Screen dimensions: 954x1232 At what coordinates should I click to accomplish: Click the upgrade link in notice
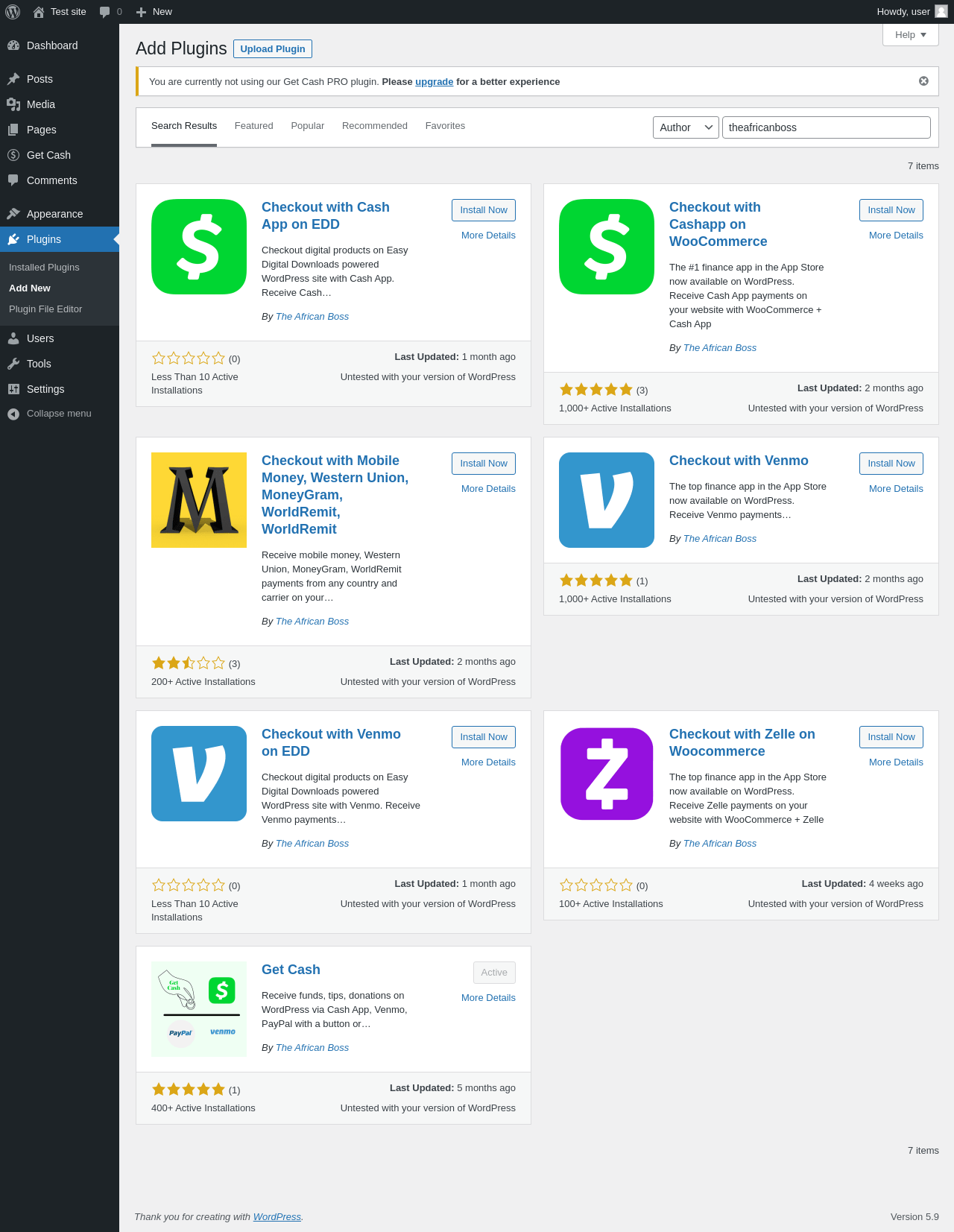click(x=434, y=82)
